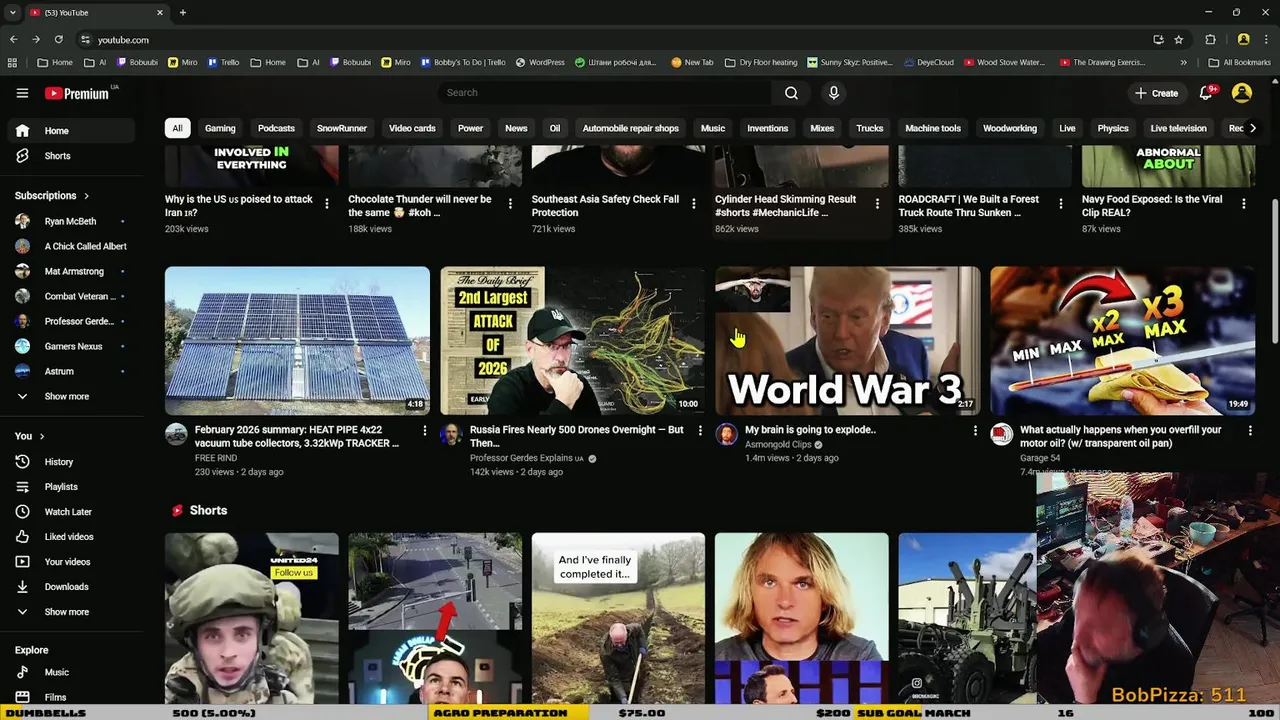Open the account avatar menu
The height and width of the screenshot is (720, 1280).
click(x=1242, y=93)
